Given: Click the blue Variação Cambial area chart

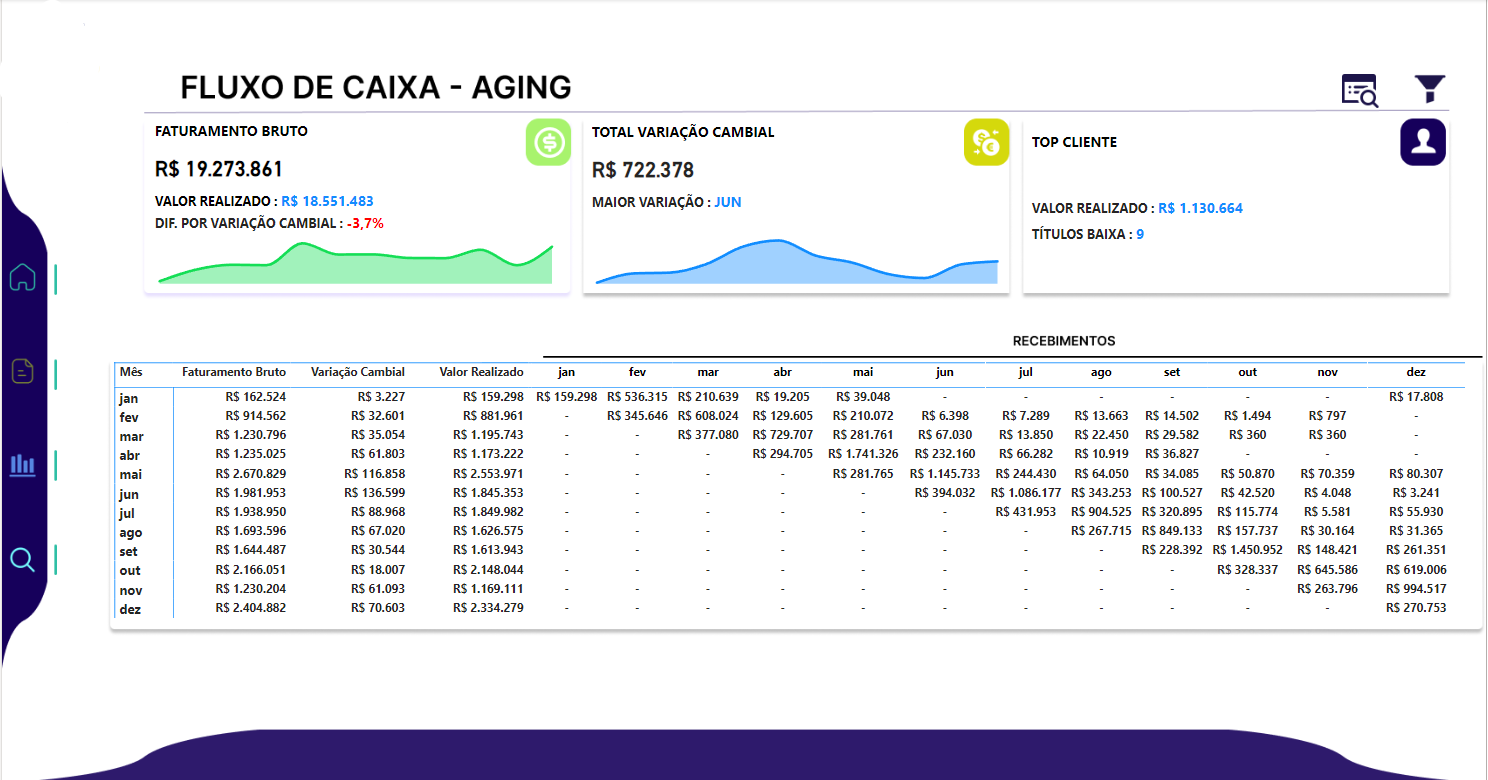Looking at the screenshot, I should click(797, 262).
